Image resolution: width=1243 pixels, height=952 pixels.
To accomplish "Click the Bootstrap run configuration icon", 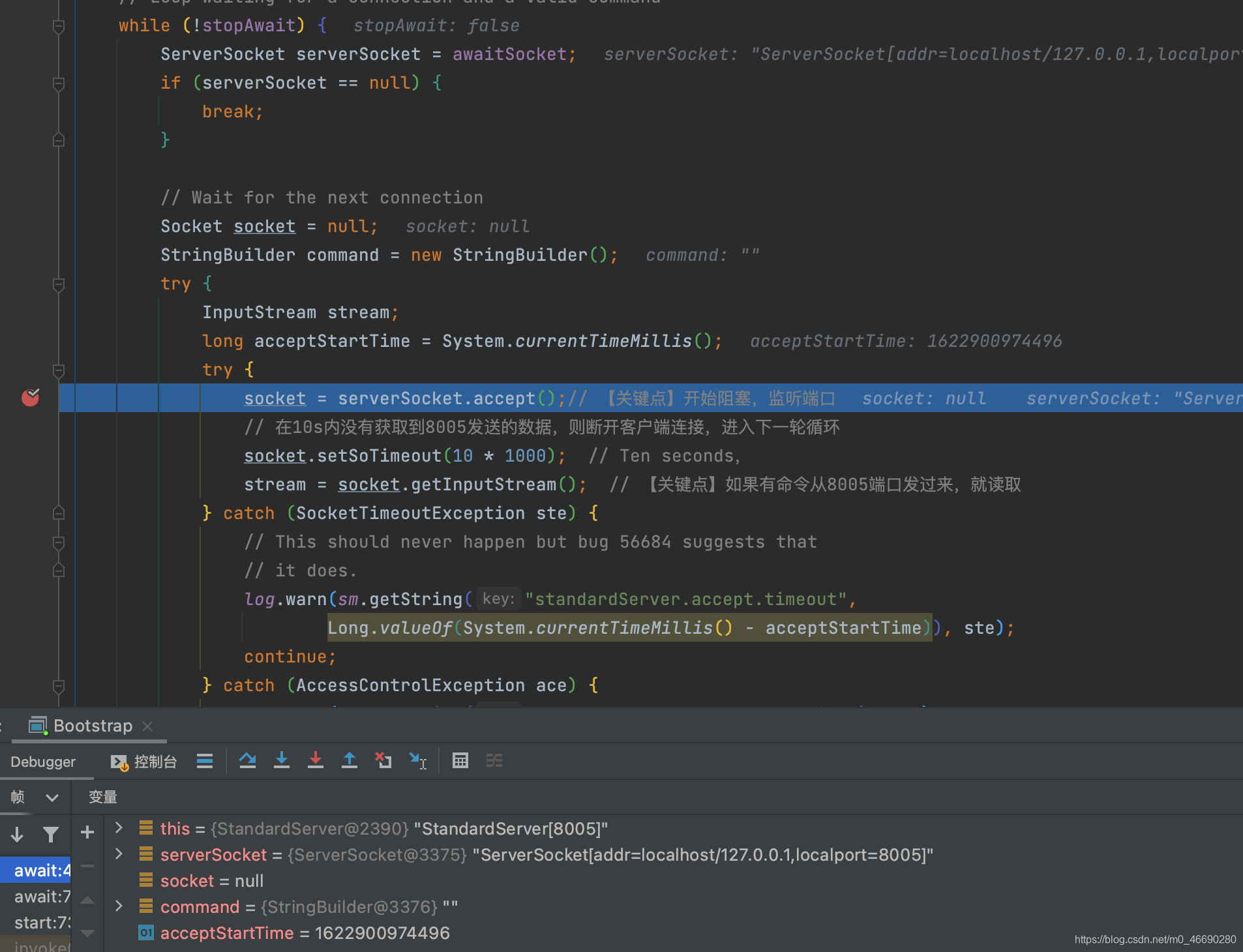I will (38, 726).
